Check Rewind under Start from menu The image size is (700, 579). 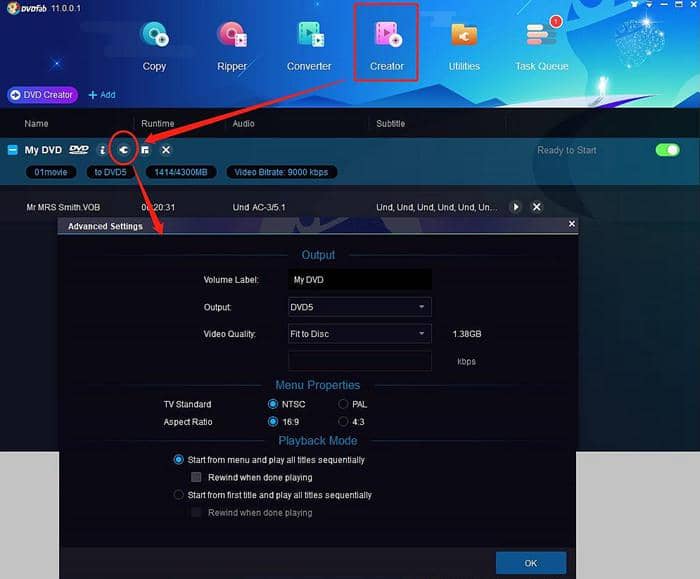coord(196,477)
